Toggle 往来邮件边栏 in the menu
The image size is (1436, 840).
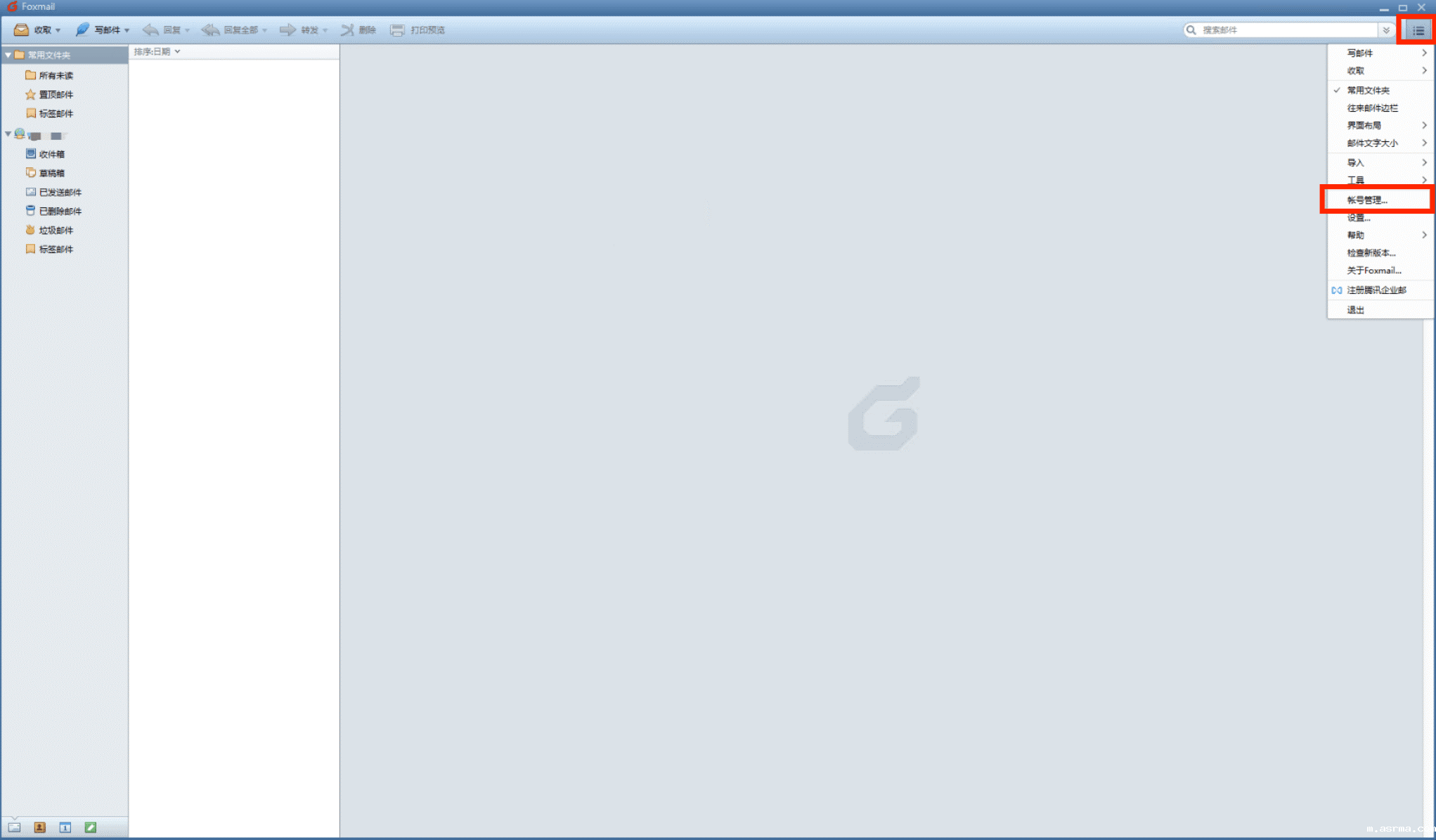click(x=1372, y=108)
